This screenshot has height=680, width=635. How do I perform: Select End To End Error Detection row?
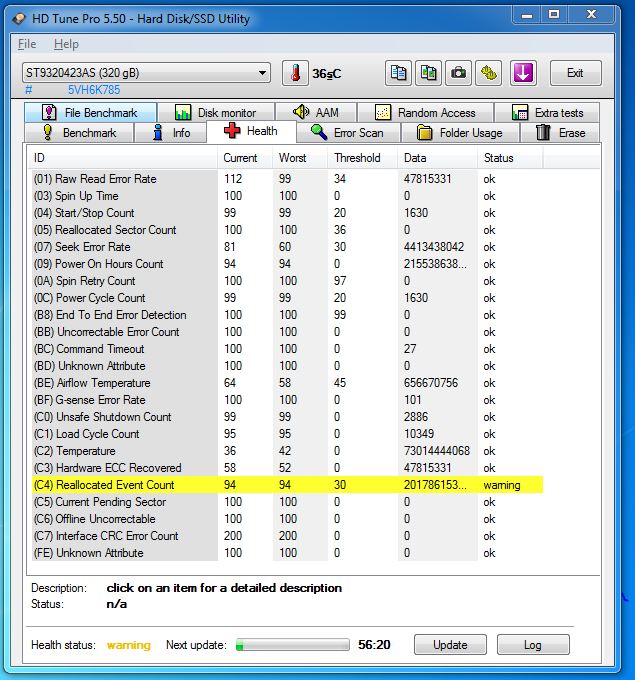coord(286,314)
